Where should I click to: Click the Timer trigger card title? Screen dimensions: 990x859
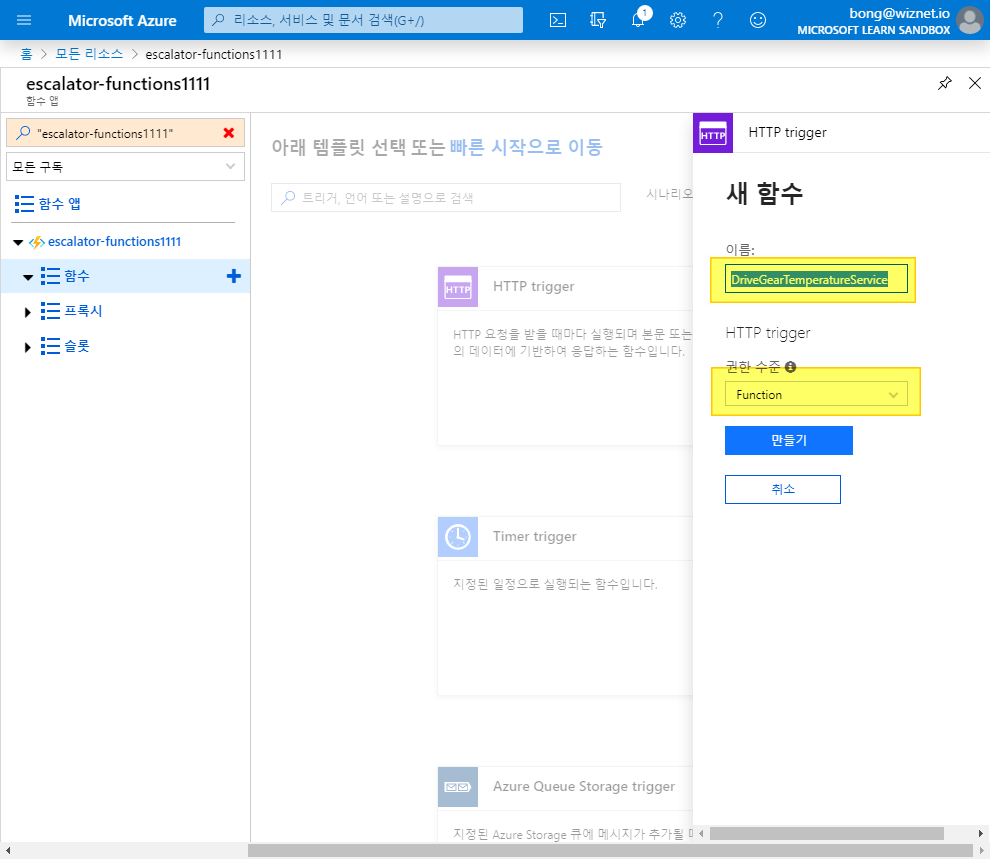535,536
